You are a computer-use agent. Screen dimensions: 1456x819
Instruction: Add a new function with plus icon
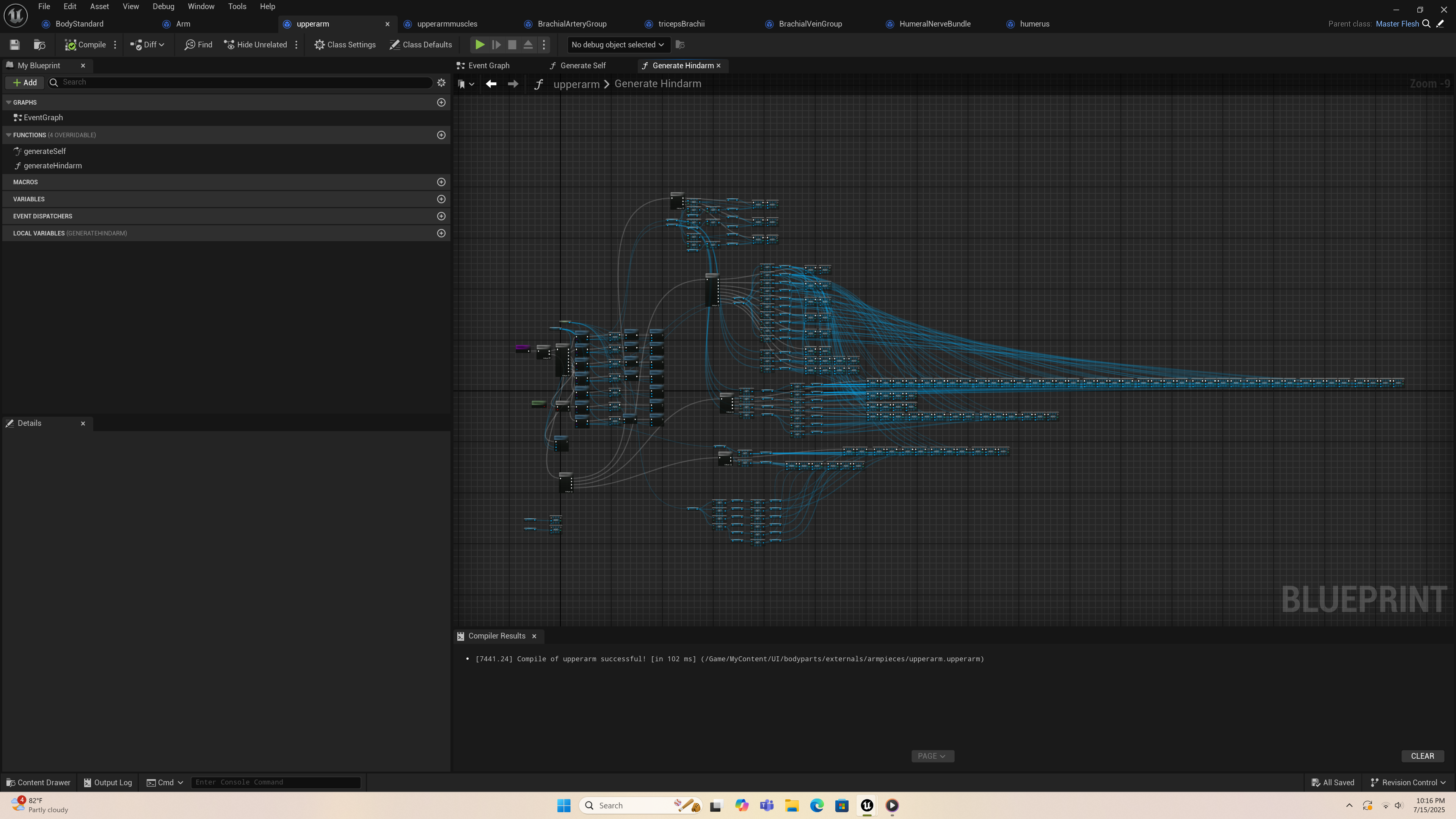pos(441,135)
